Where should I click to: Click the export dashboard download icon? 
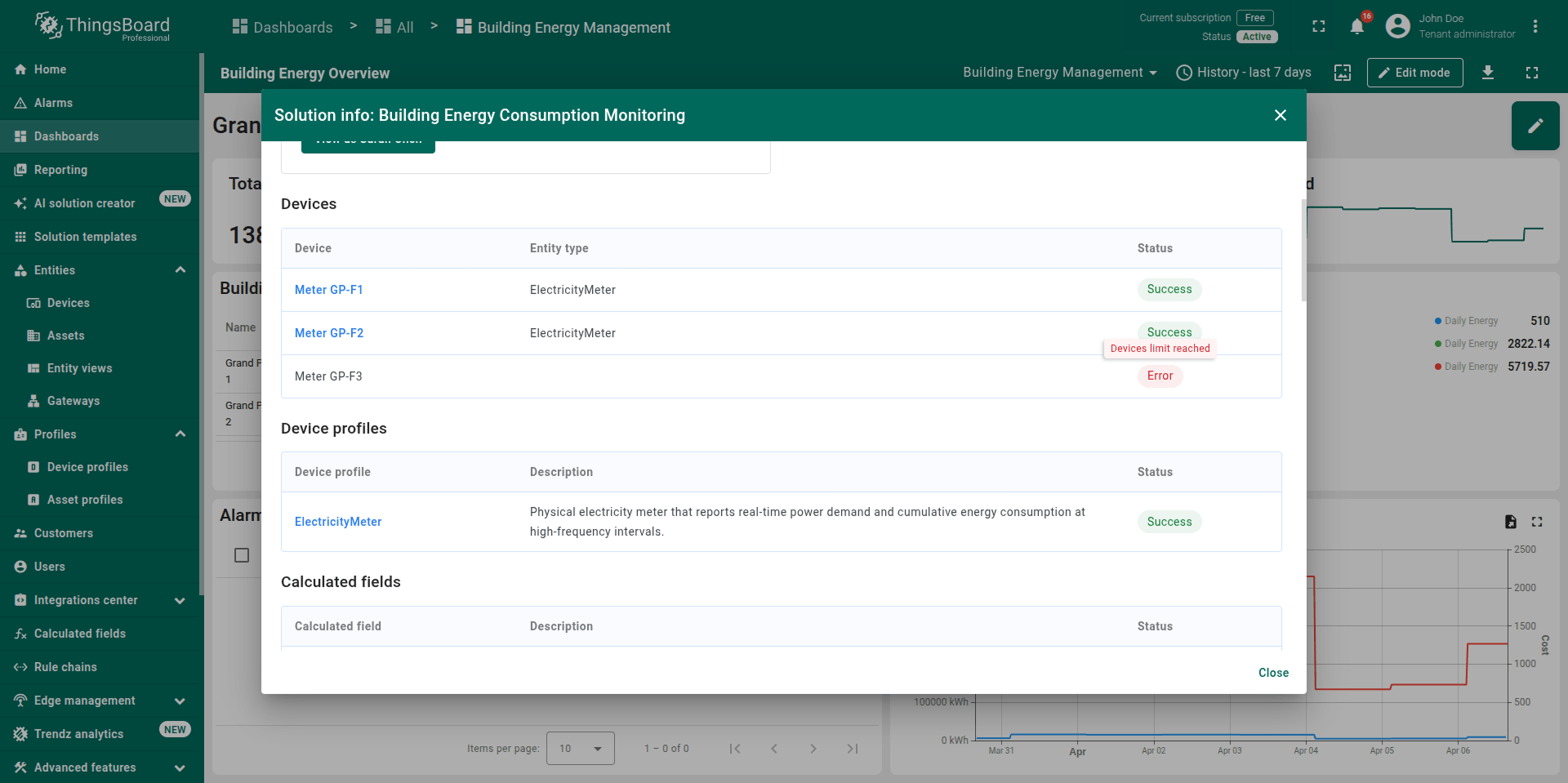click(x=1487, y=73)
